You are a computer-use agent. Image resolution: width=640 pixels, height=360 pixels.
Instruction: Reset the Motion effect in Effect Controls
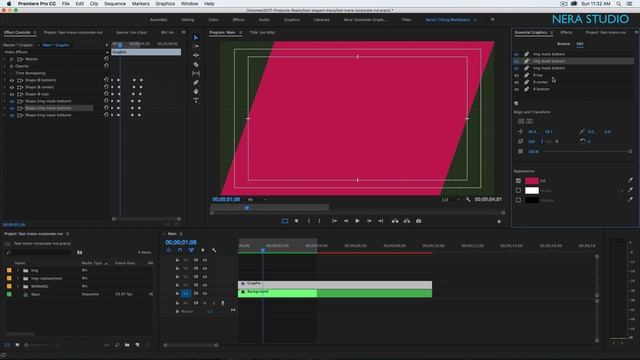coord(106,59)
